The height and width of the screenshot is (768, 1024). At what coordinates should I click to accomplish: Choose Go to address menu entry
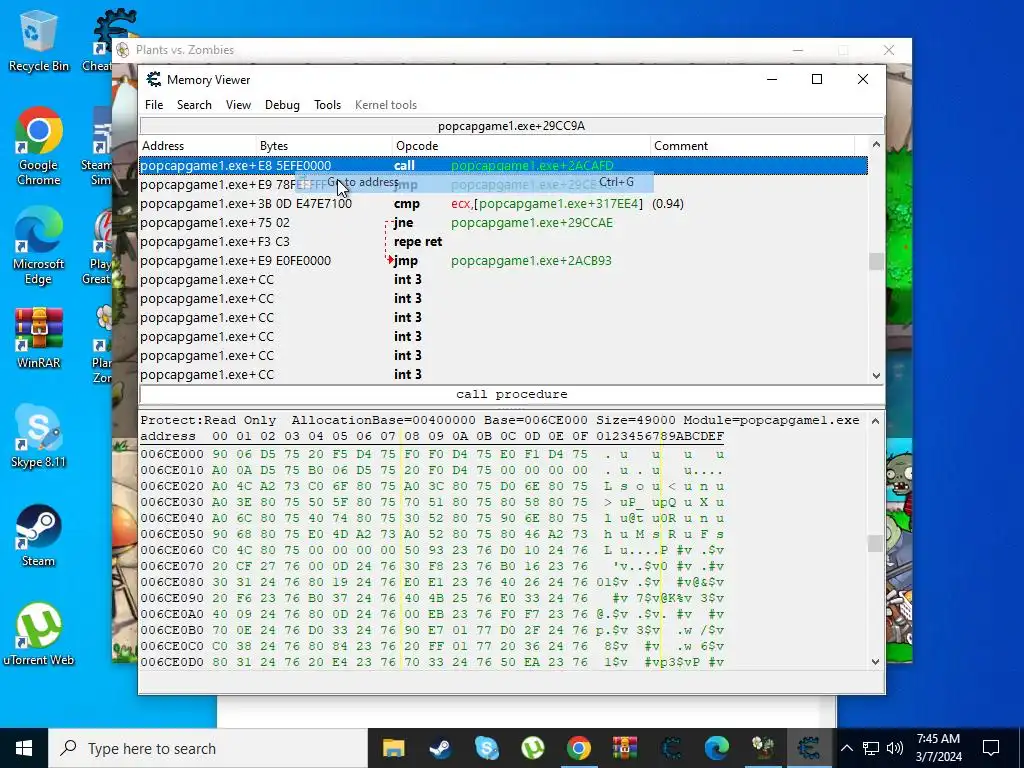tap(474, 182)
